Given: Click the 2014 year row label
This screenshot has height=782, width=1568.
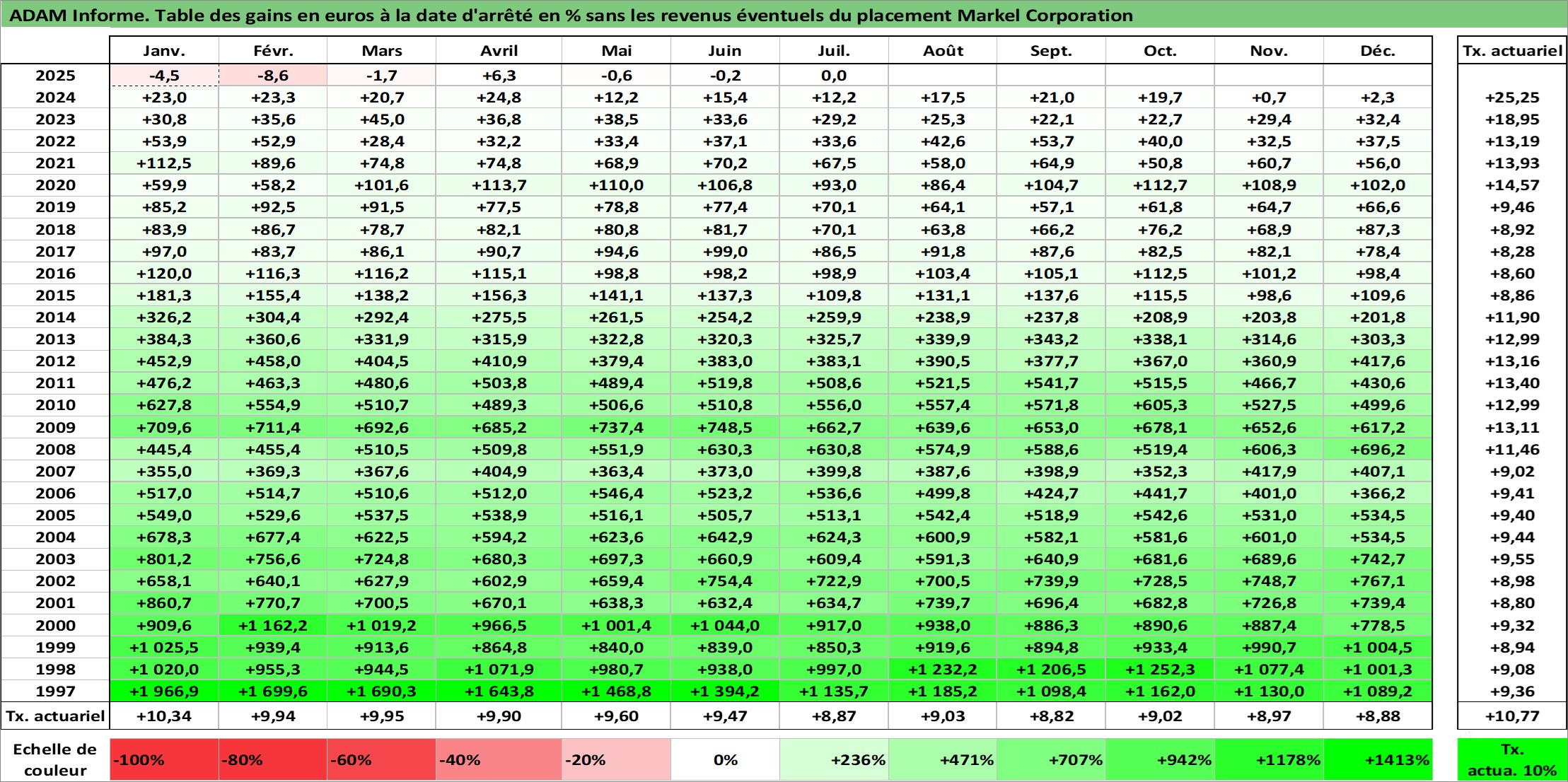Looking at the screenshot, I should point(55,317).
